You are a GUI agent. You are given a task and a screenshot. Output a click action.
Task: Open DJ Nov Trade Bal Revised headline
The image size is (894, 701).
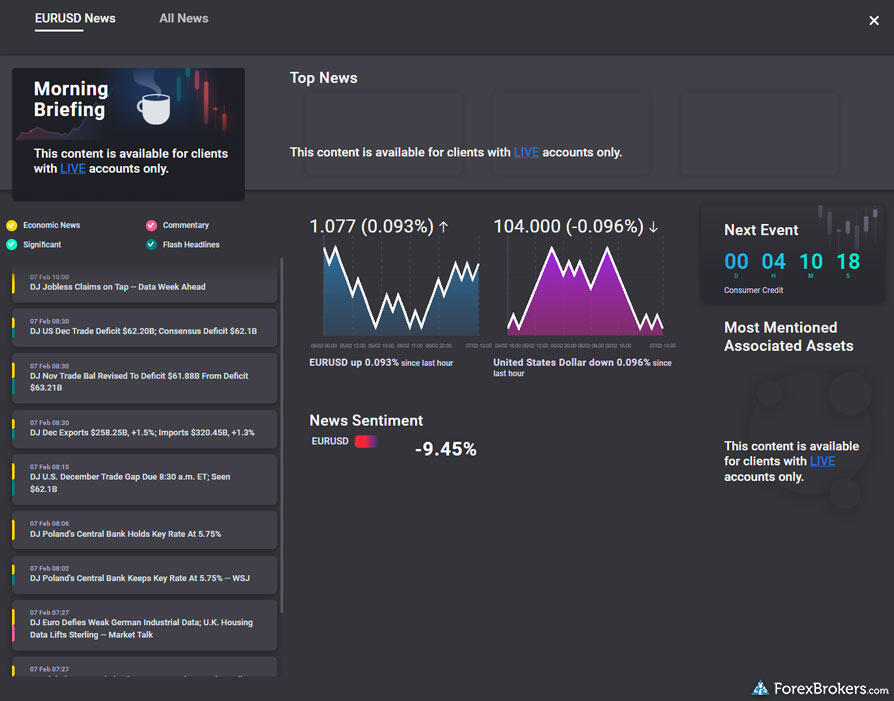point(144,378)
